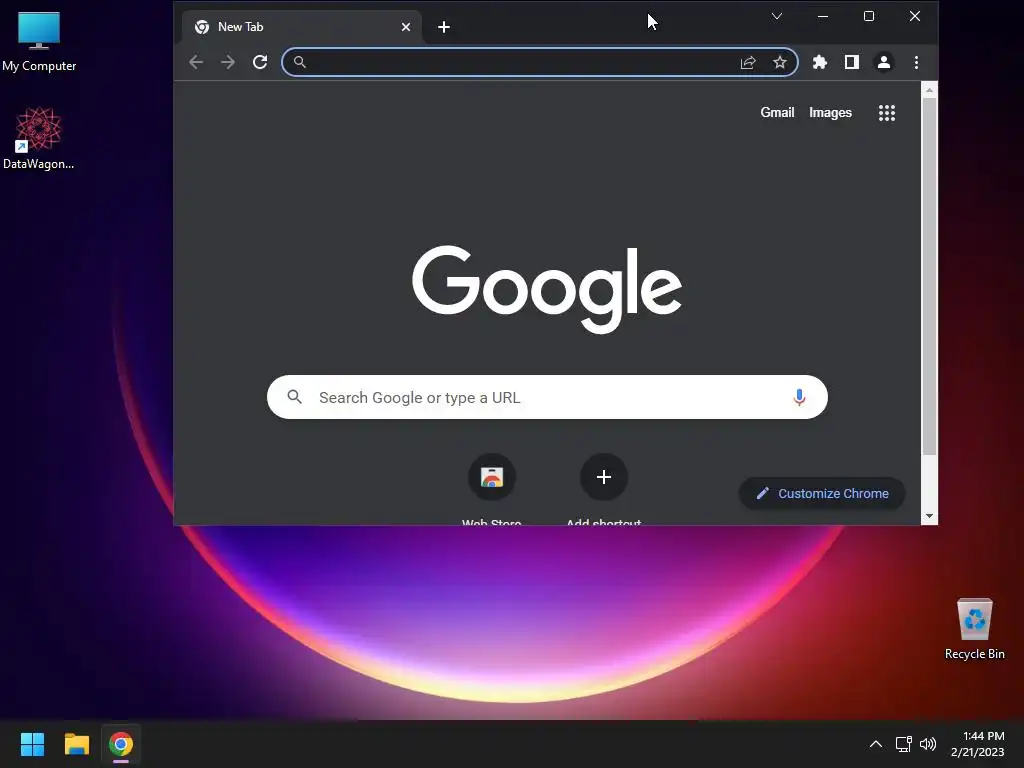Open Chrome's three-dot menu
Viewport: 1024px width, 768px height.
click(x=916, y=62)
